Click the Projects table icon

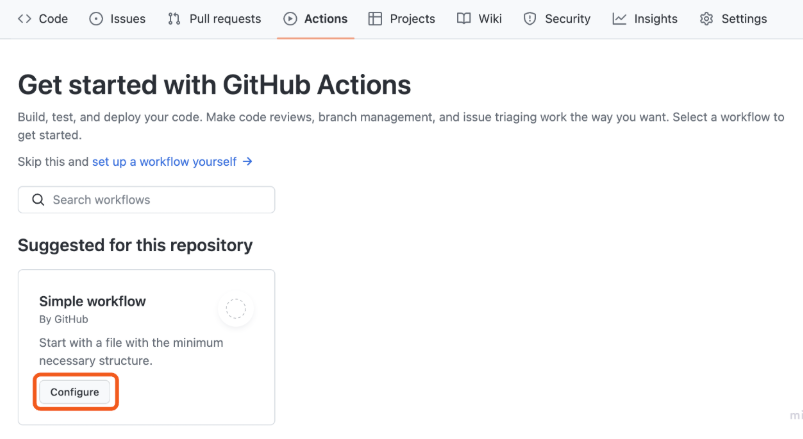pyautogui.click(x=375, y=19)
